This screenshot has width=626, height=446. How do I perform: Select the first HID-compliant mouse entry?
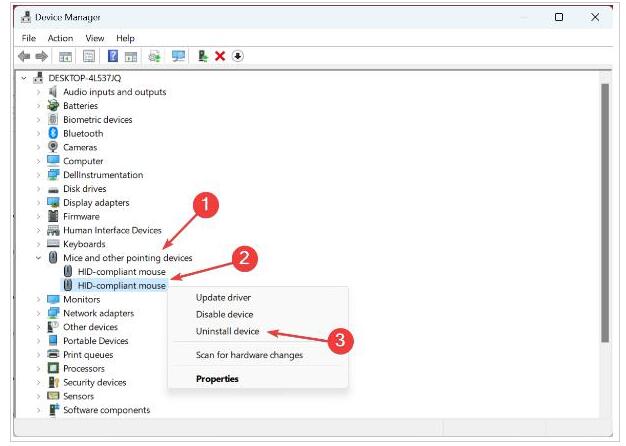tap(121, 271)
